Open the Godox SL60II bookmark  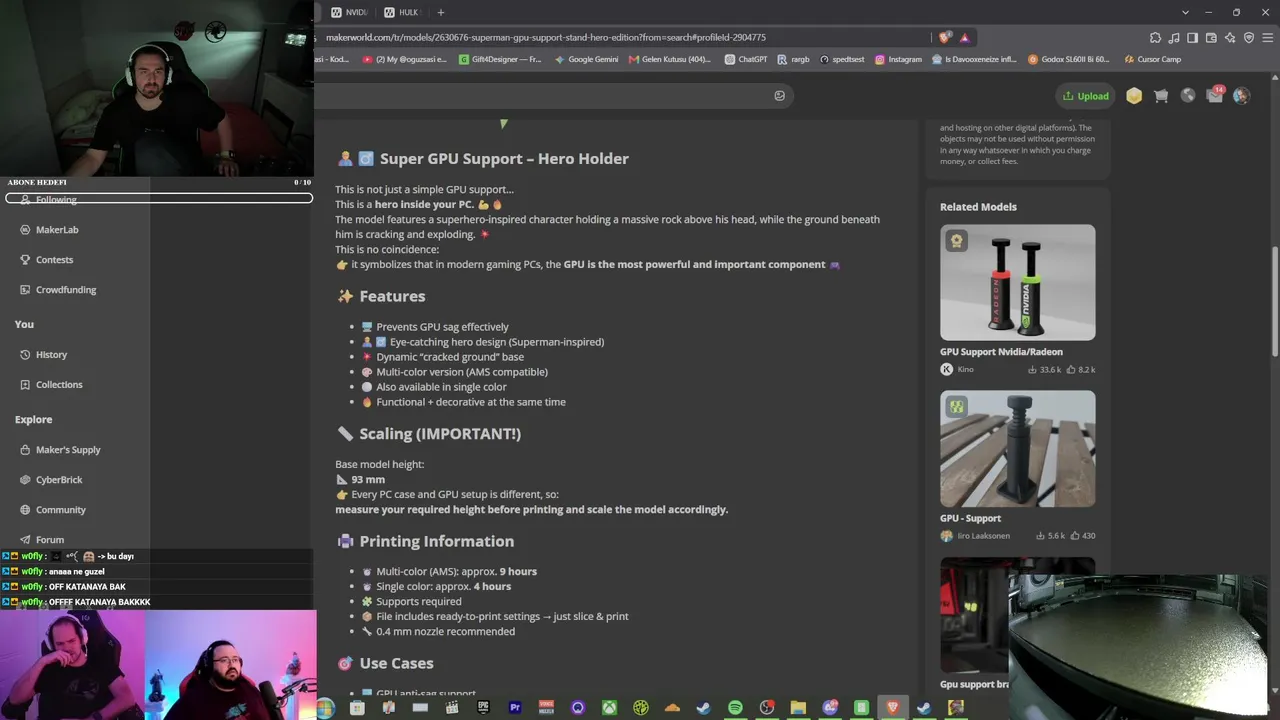click(x=1068, y=59)
